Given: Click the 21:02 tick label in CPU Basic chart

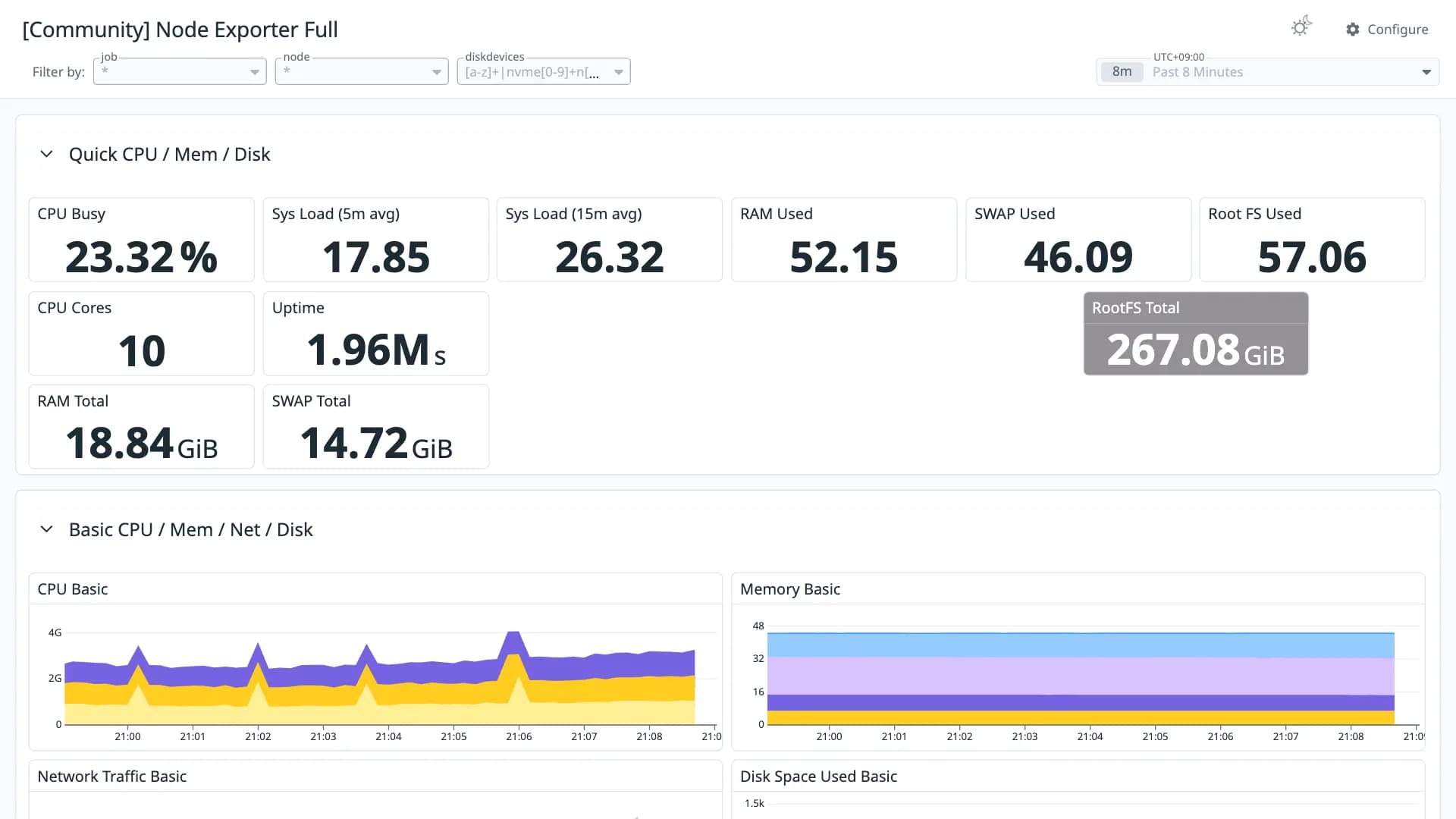Looking at the screenshot, I should tap(258, 736).
